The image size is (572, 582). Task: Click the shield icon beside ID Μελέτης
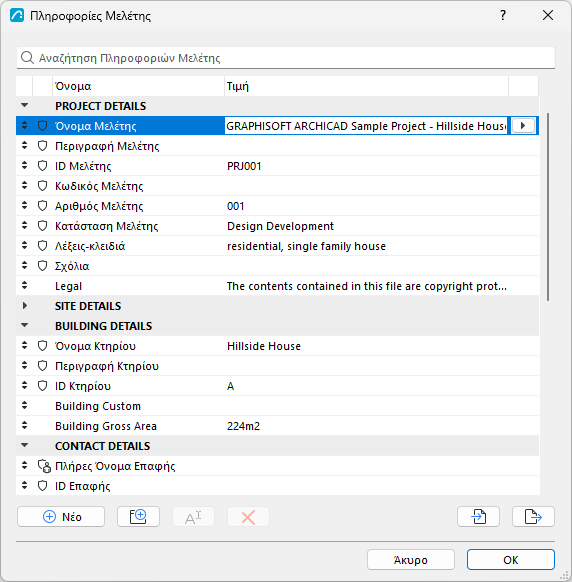[42, 166]
